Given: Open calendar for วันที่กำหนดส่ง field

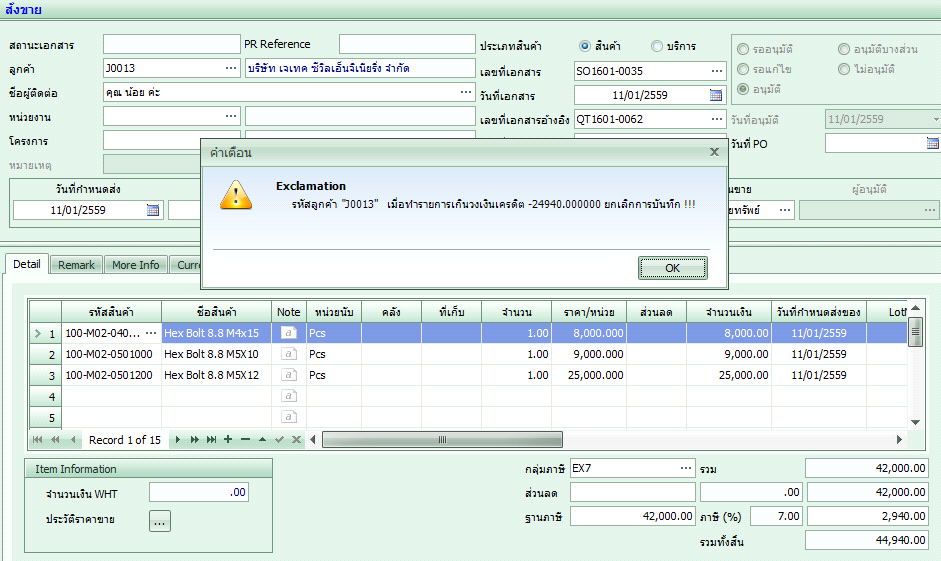Looking at the screenshot, I should [x=153, y=210].
